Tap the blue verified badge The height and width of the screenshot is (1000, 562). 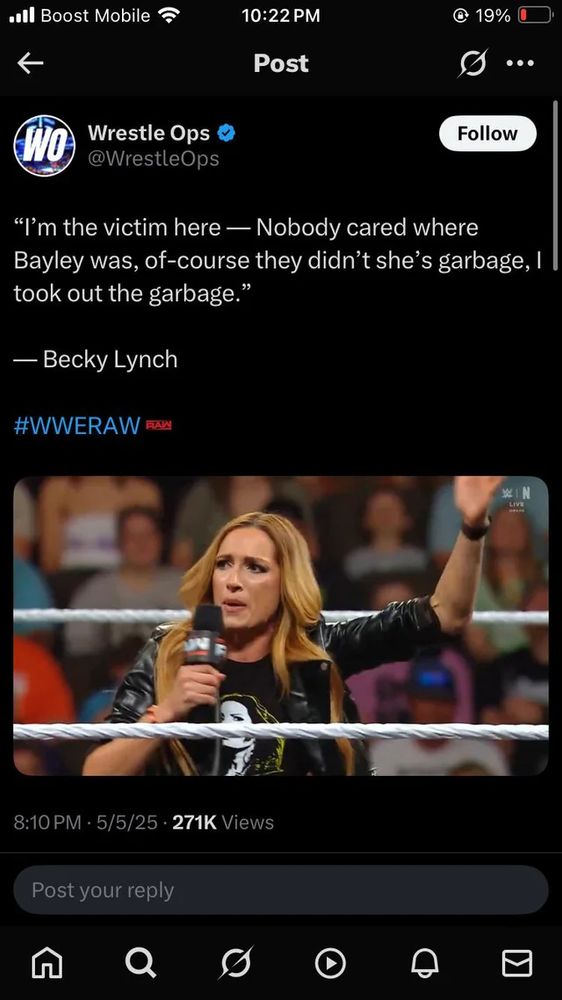point(226,133)
